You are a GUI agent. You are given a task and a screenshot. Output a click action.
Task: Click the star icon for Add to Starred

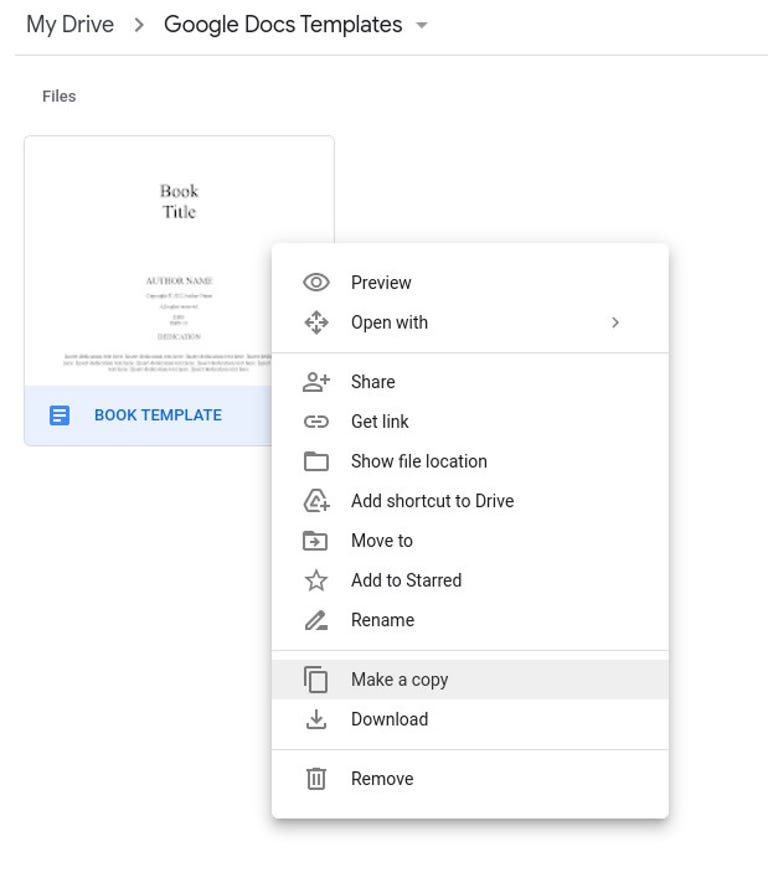point(316,581)
